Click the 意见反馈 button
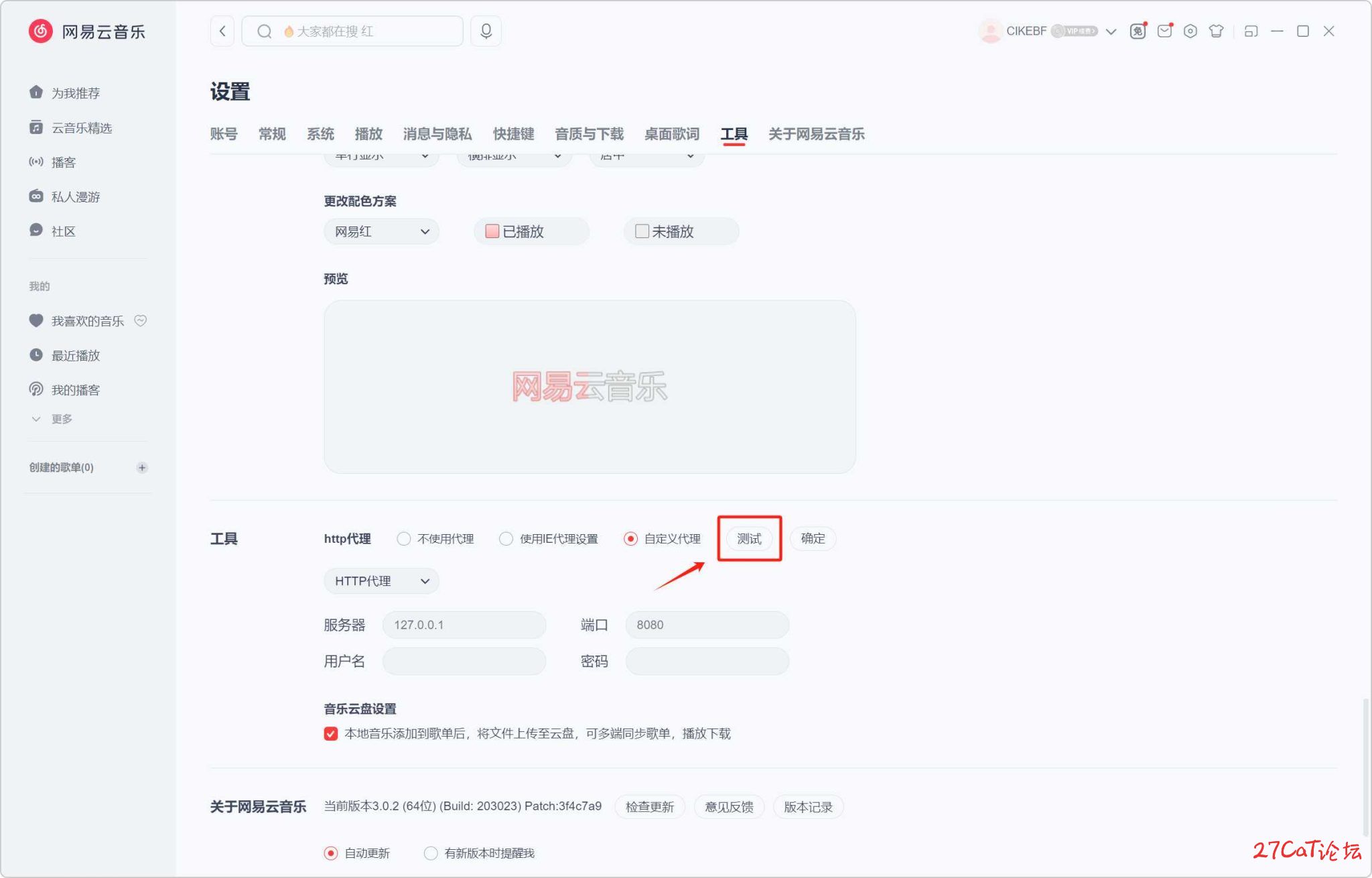 coord(729,806)
